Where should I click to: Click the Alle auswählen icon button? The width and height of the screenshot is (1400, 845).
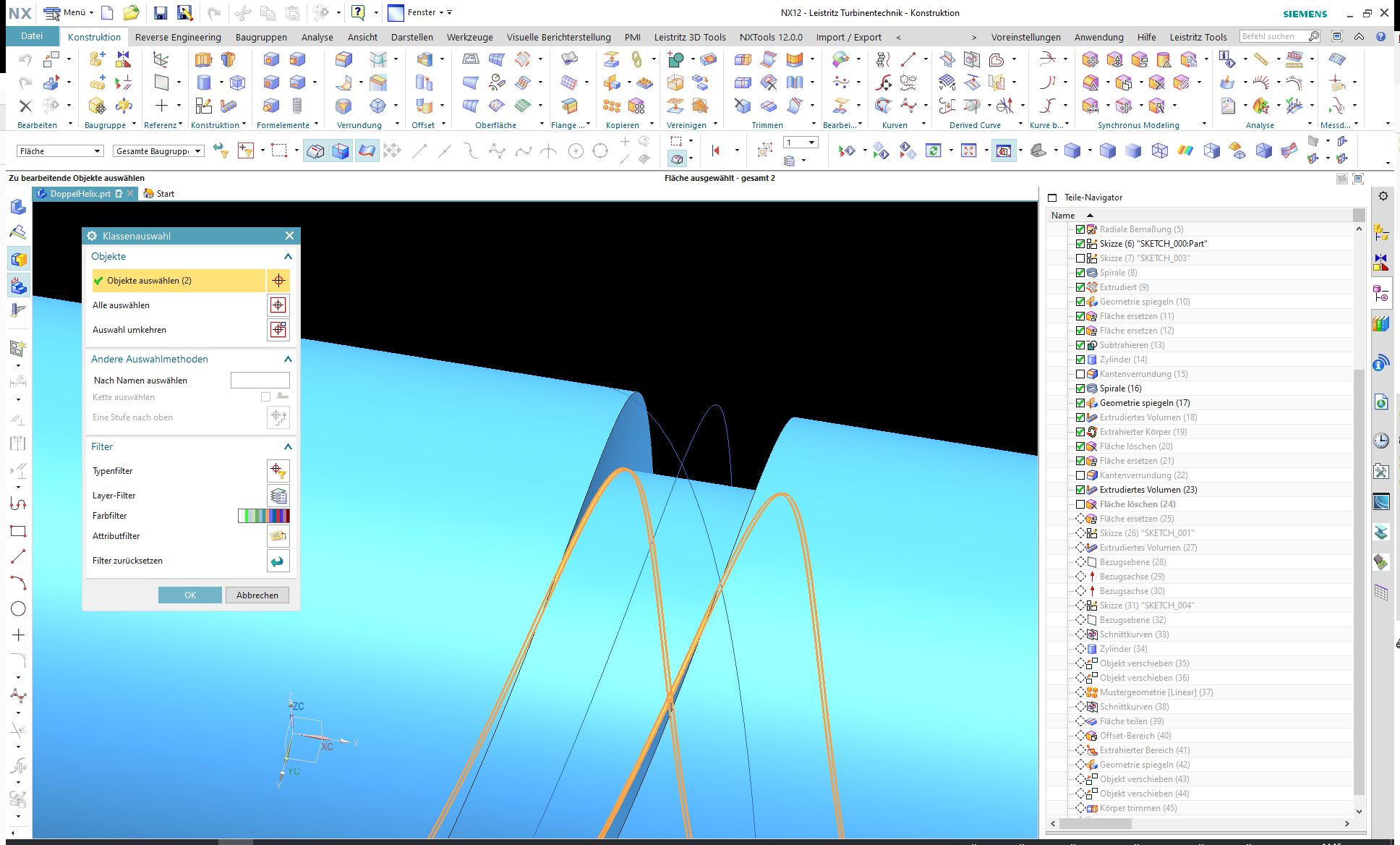pos(278,305)
